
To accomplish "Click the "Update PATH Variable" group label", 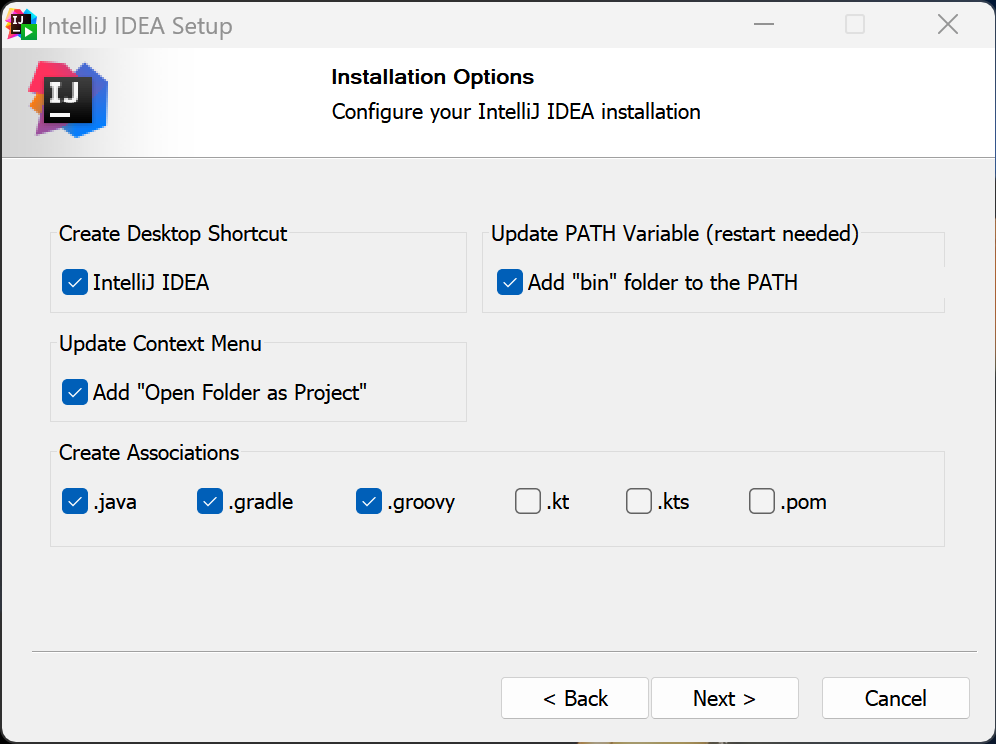I will click(675, 234).
